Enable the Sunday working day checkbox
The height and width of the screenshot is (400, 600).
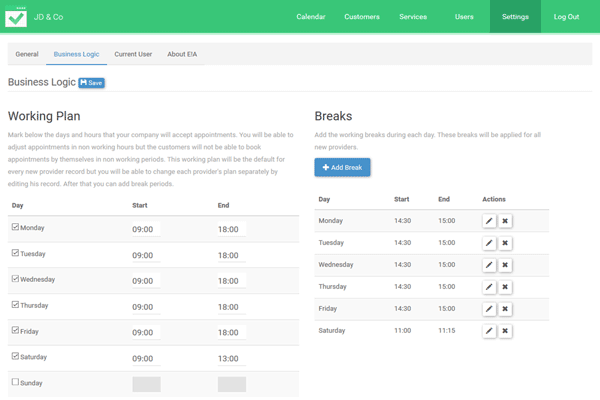[15, 382]
